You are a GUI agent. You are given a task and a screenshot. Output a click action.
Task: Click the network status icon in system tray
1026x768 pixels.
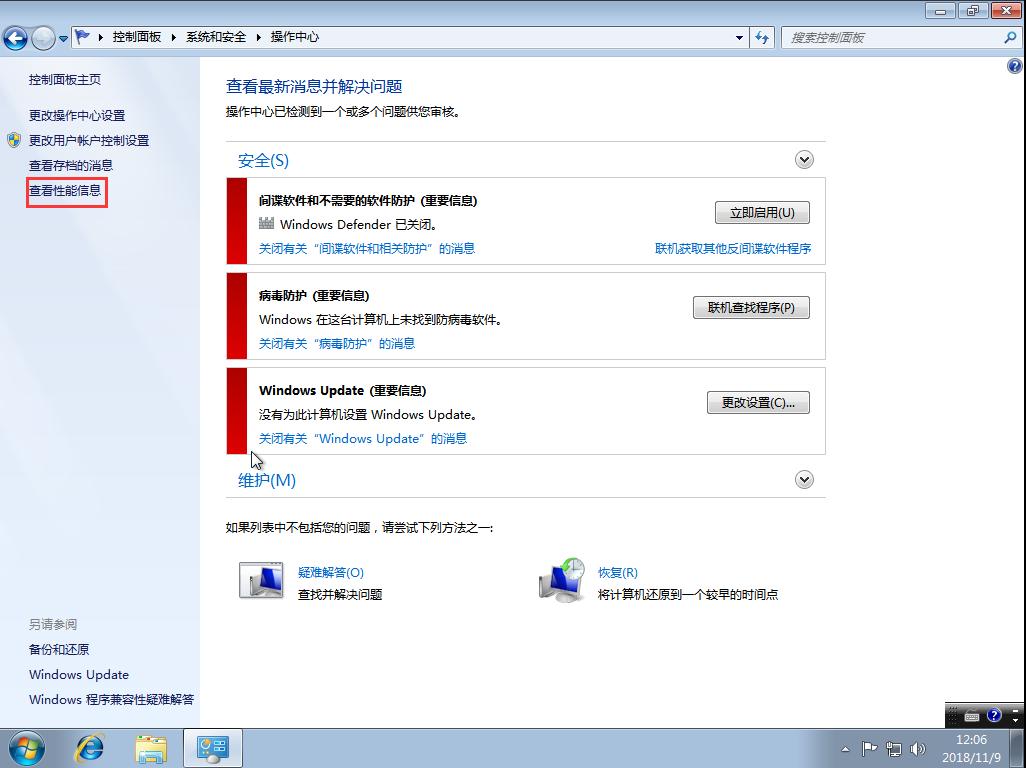click(893, 748)
